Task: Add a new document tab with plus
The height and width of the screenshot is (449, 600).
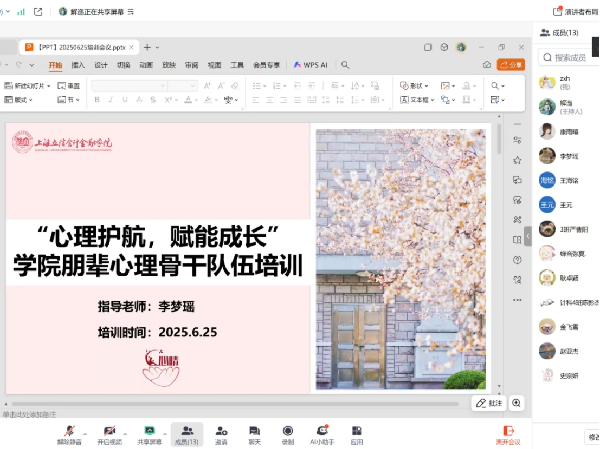Action: click(147, 47)
